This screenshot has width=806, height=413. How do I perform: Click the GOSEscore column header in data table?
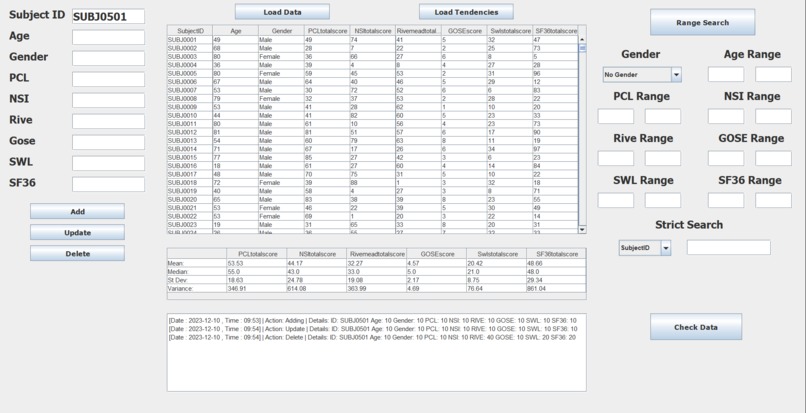464,31
